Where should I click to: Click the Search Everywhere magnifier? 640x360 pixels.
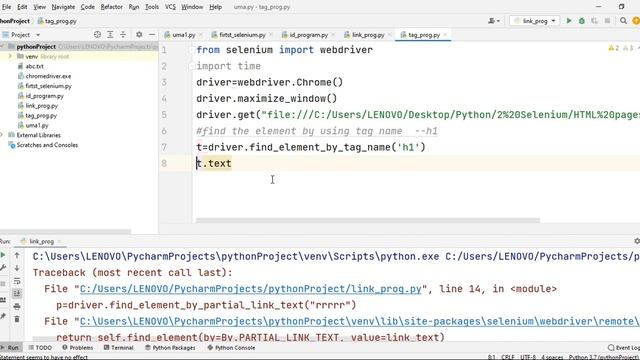click(x=623, y=21)
